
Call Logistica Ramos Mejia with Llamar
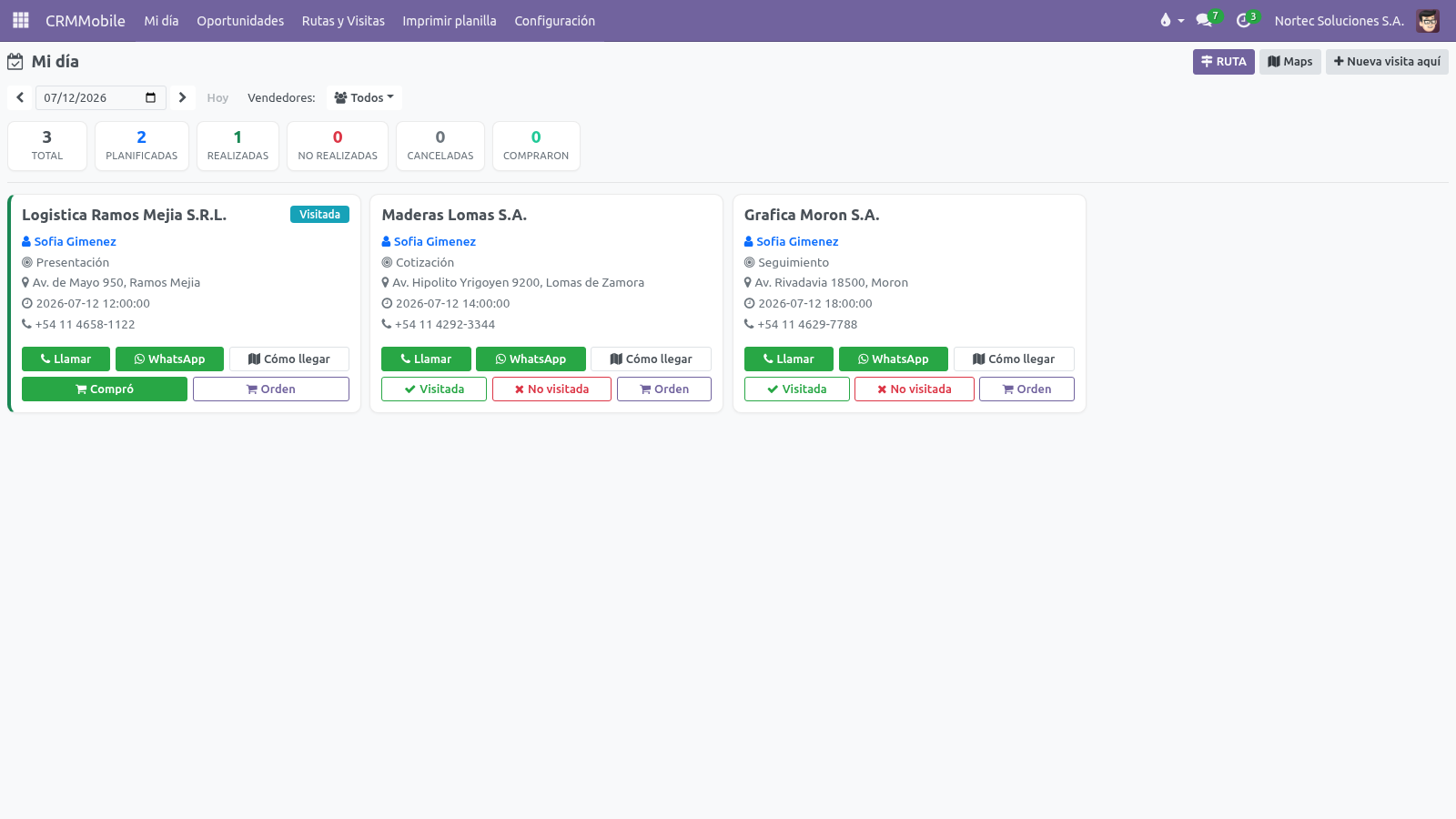66,359
